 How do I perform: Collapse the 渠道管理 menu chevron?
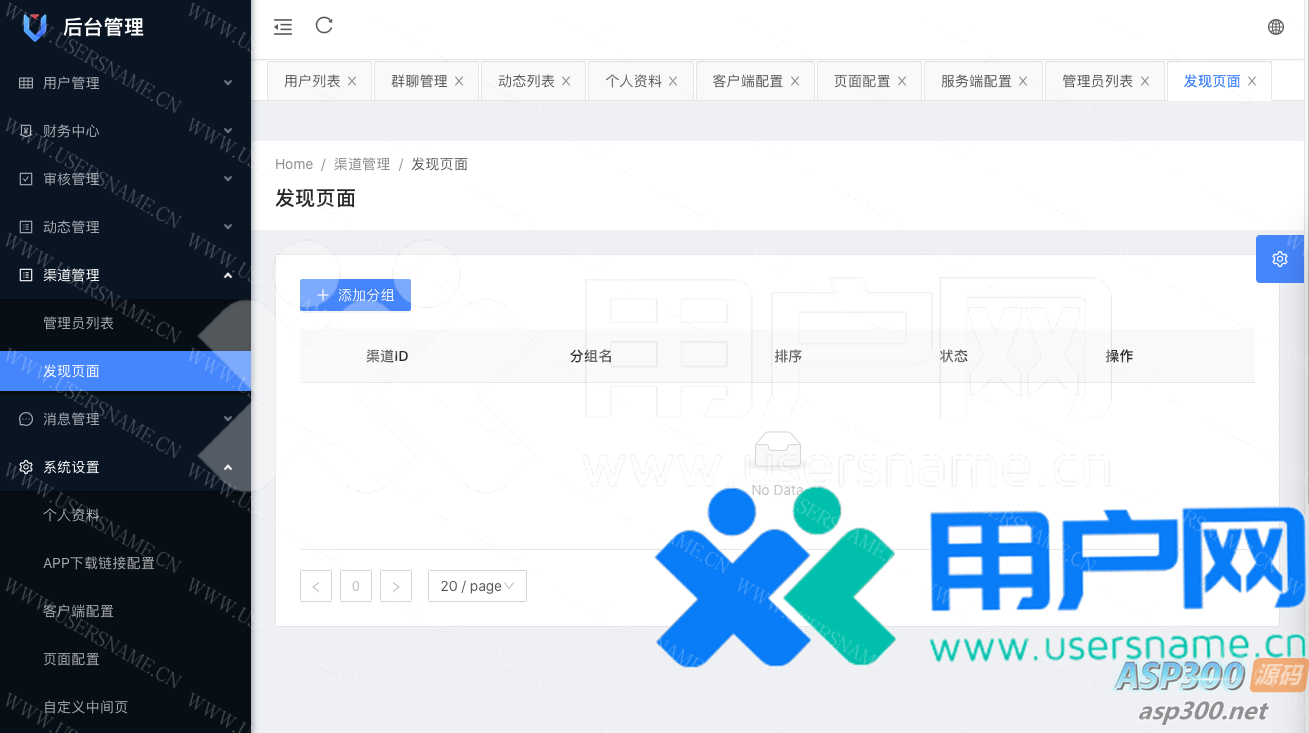[228, 275]
